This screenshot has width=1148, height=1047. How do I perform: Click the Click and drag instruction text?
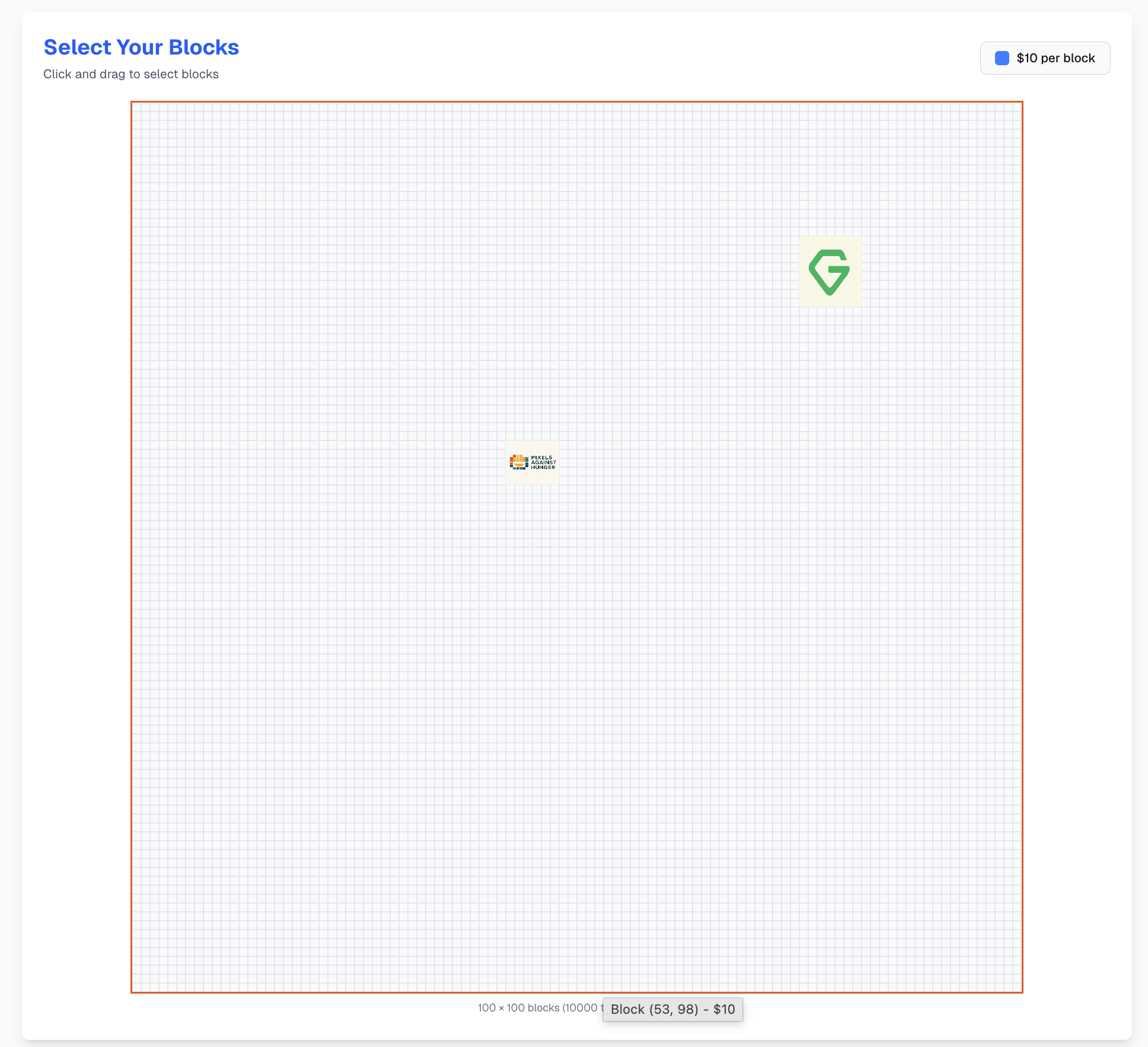[131, 74]
